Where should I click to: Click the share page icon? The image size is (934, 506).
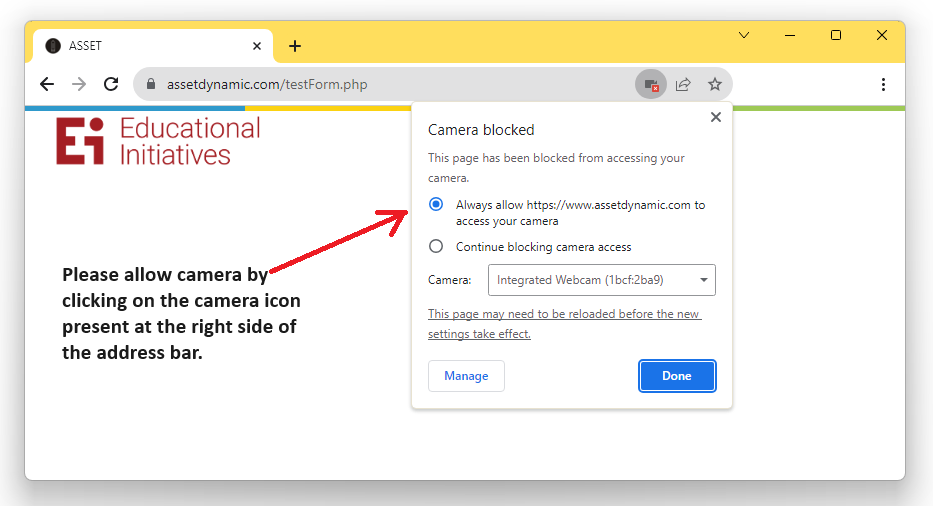pos(683,85)
